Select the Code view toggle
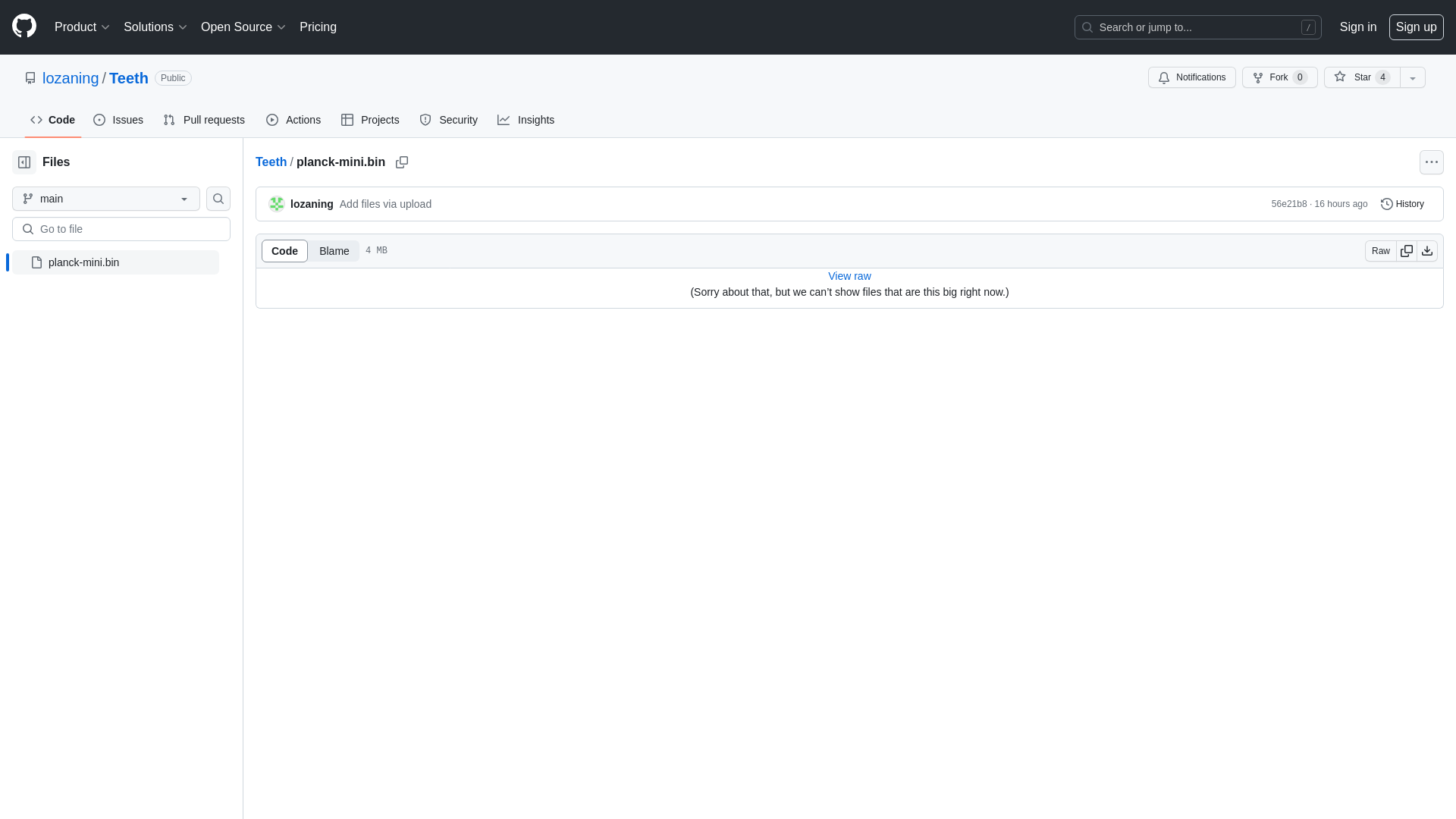The width and height of the screenshot is (1456, 819). [284, 251]
